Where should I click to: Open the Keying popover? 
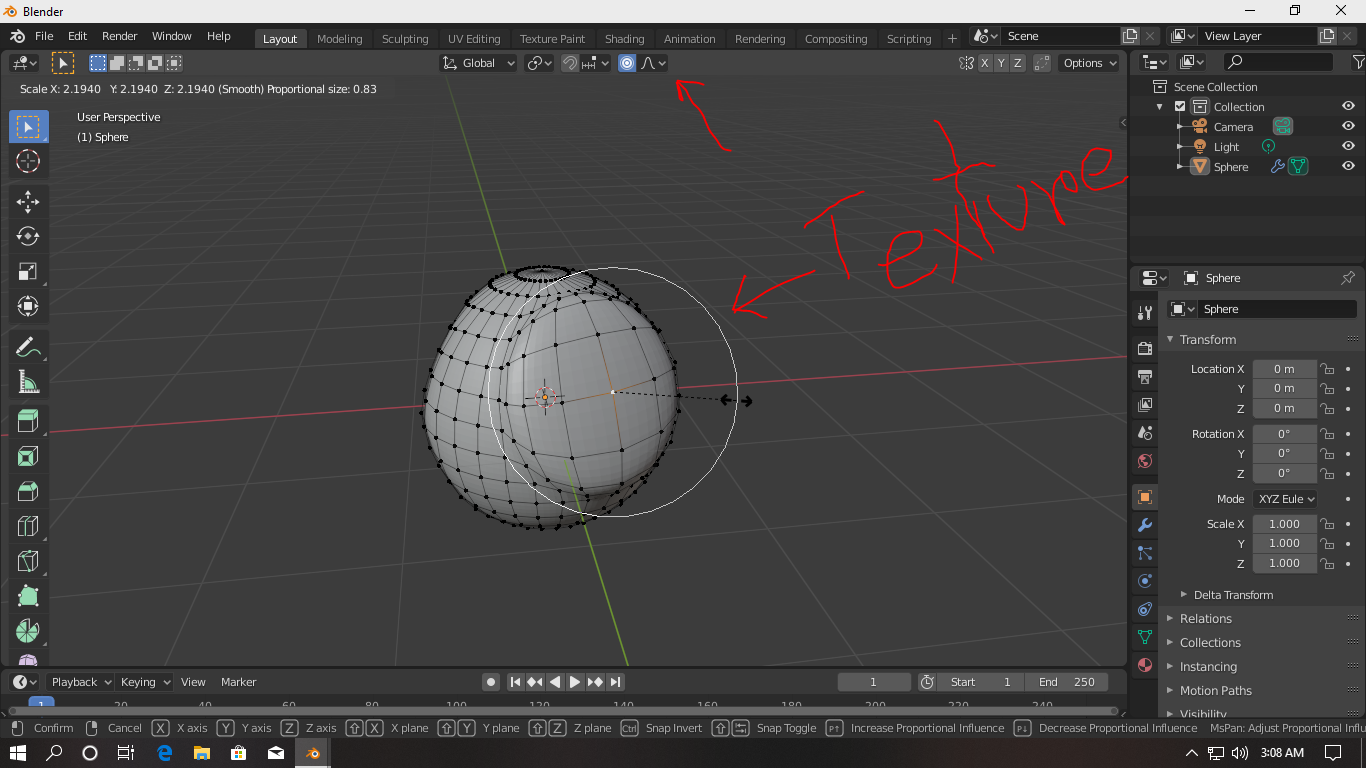[x=144, y=682]
